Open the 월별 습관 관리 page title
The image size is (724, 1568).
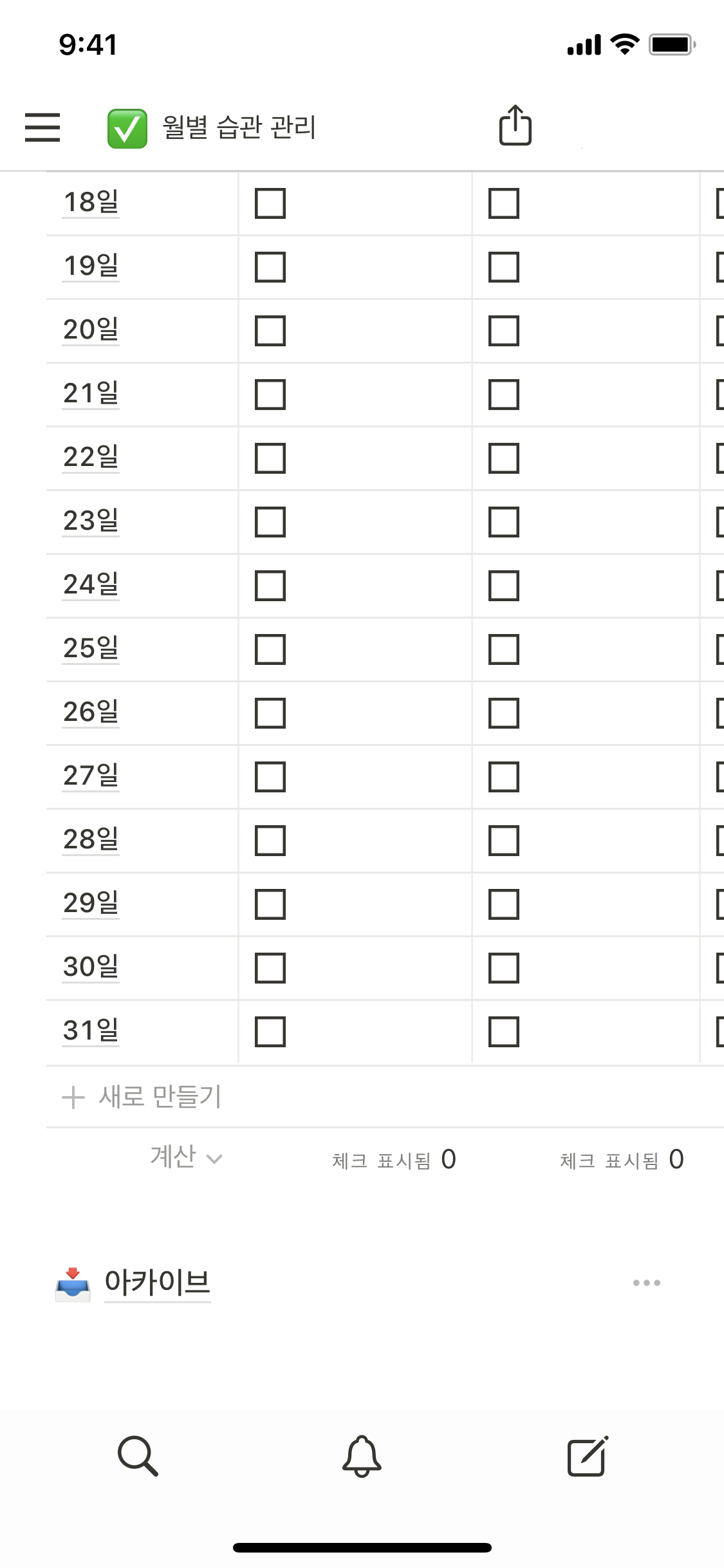pyautogui.click(x=239, y=127)
